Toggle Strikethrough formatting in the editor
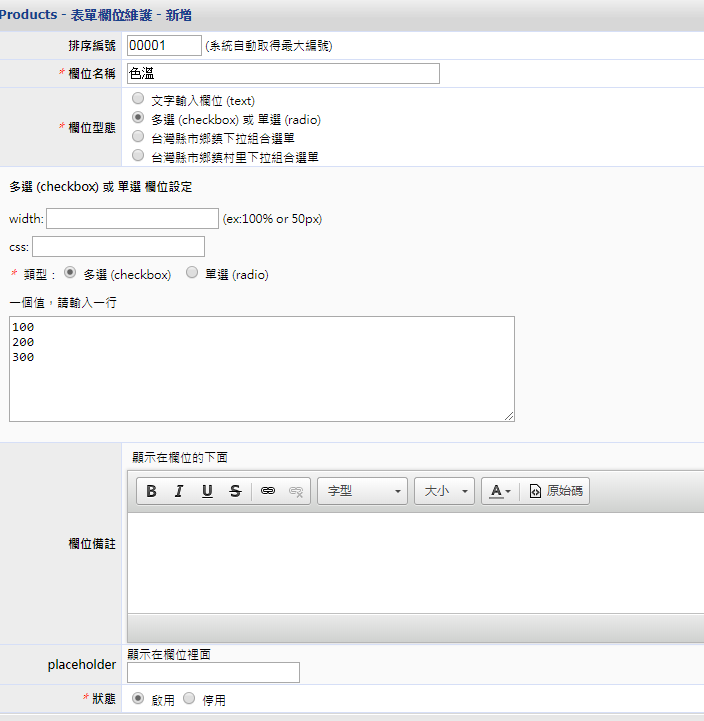Image resolution: width=704 pixels, height=721 pixels. [235, 491]
